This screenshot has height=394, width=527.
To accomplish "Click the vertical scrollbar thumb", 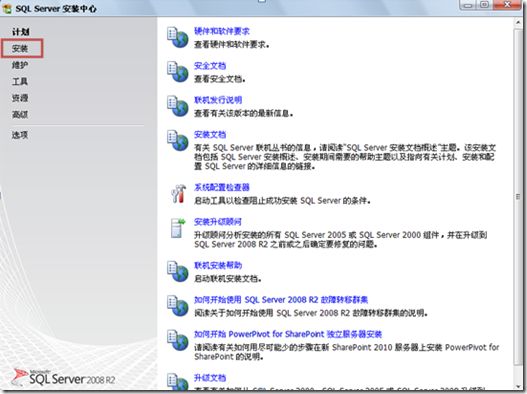I will point(518,197).
